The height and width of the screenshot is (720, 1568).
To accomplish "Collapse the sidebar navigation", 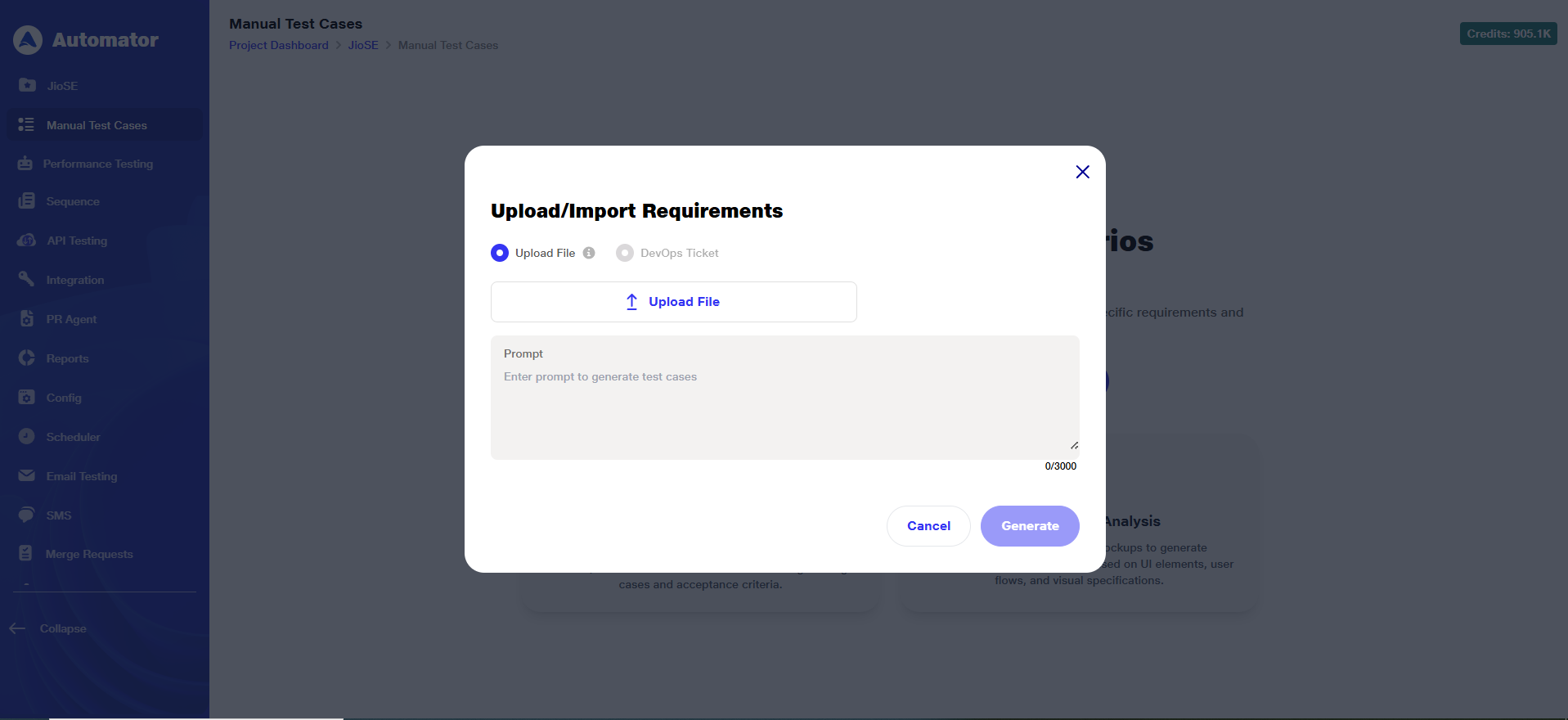I will coord(49,628).
